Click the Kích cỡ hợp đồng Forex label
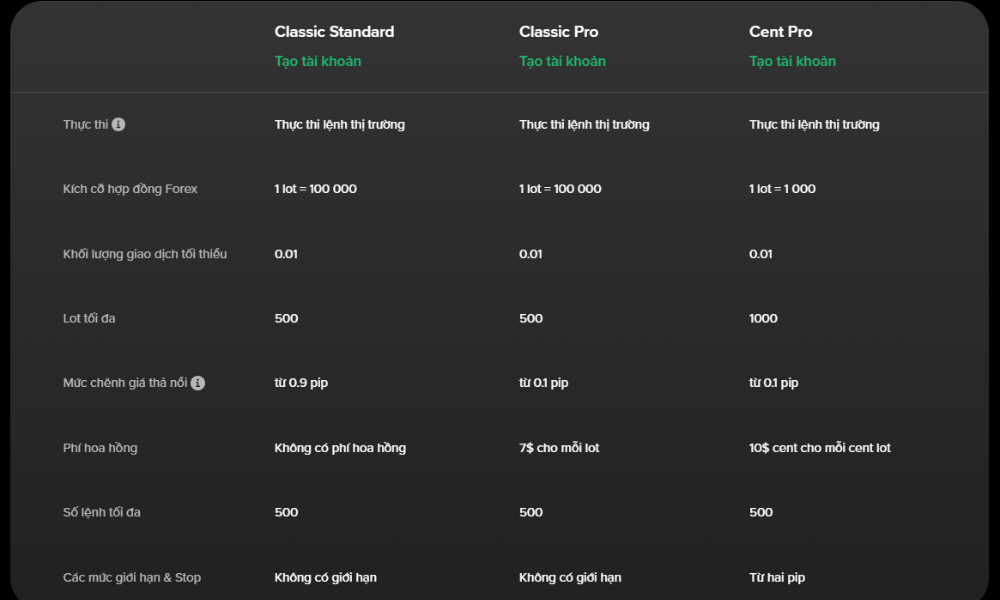This screenshot has height=600, width=1000. (x=130, y=189)
